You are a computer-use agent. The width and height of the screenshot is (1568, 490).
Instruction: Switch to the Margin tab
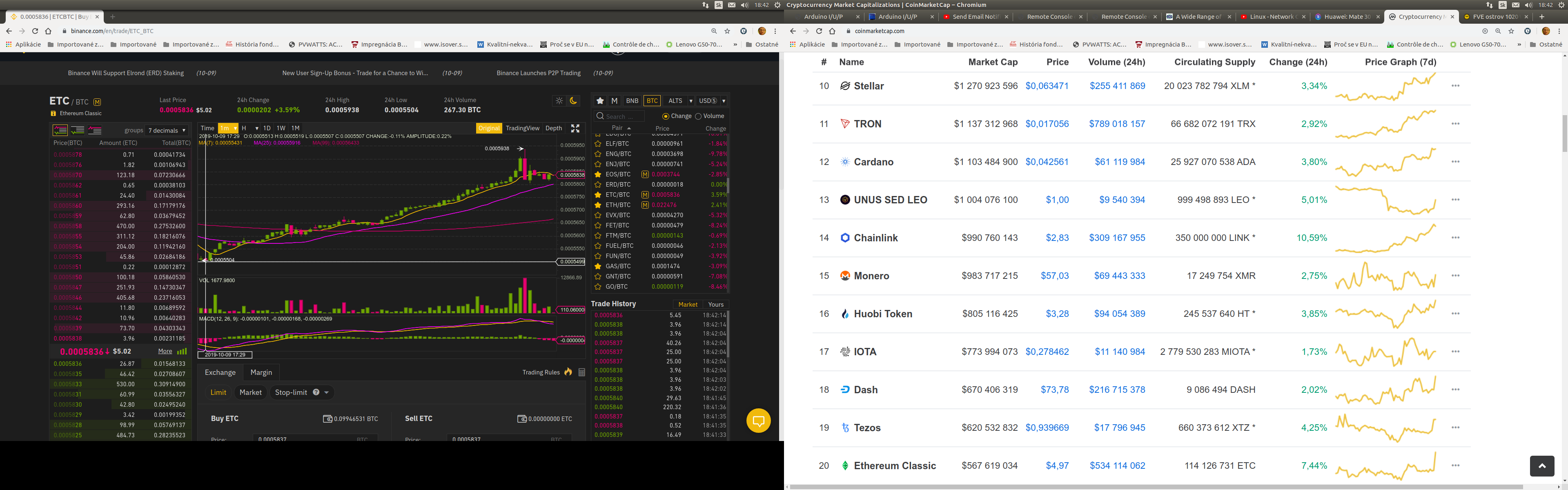[x=261, y=372]
